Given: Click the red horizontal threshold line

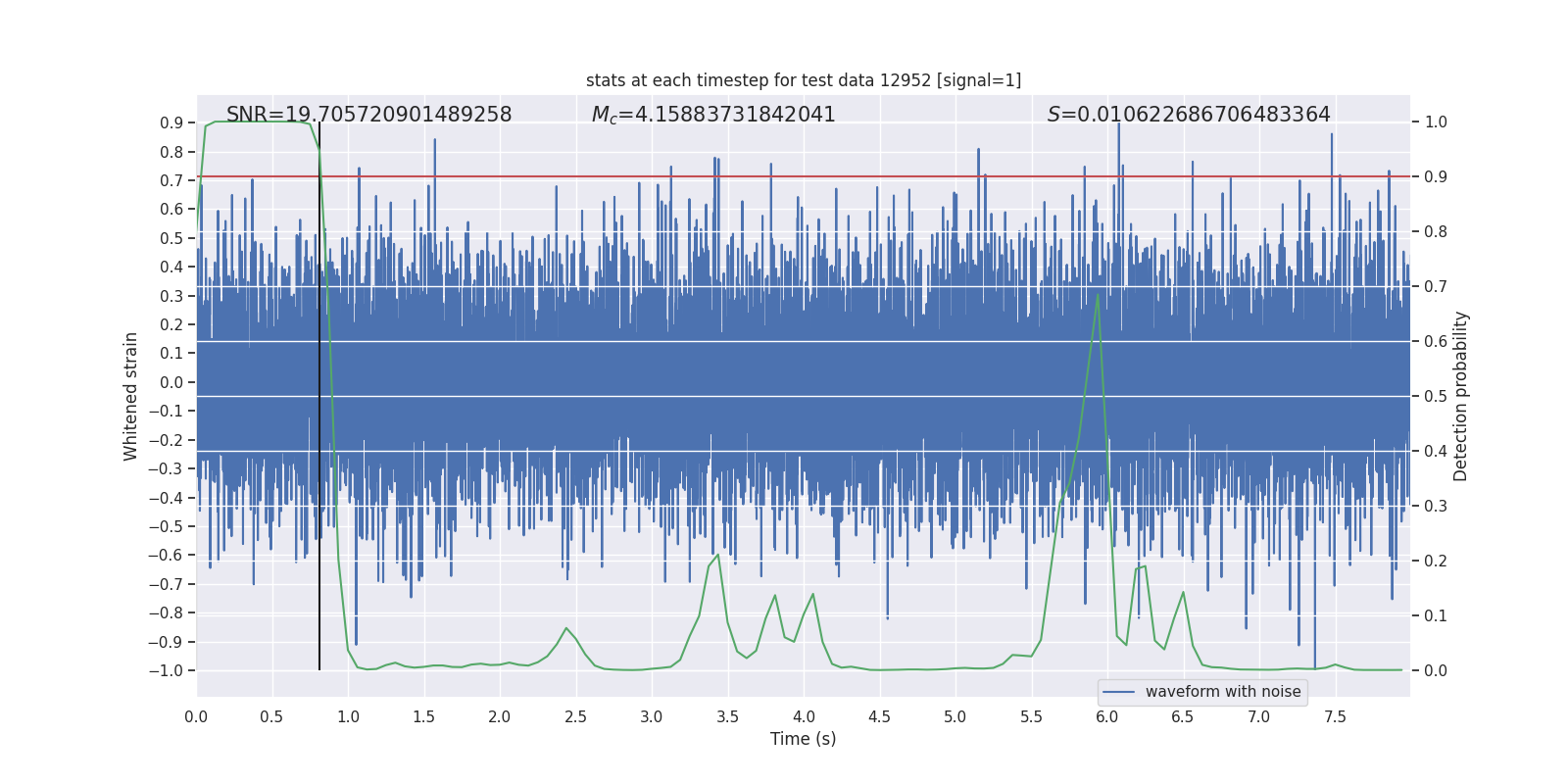Looking at the screenshot, I should pyautogui.click(x=804, y=176).
